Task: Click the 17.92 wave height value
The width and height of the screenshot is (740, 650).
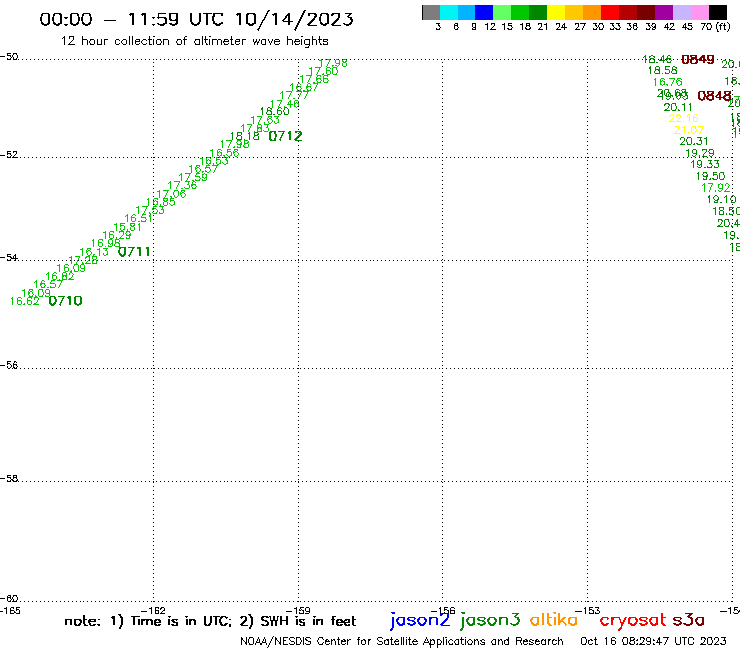Action: point(716,187)
